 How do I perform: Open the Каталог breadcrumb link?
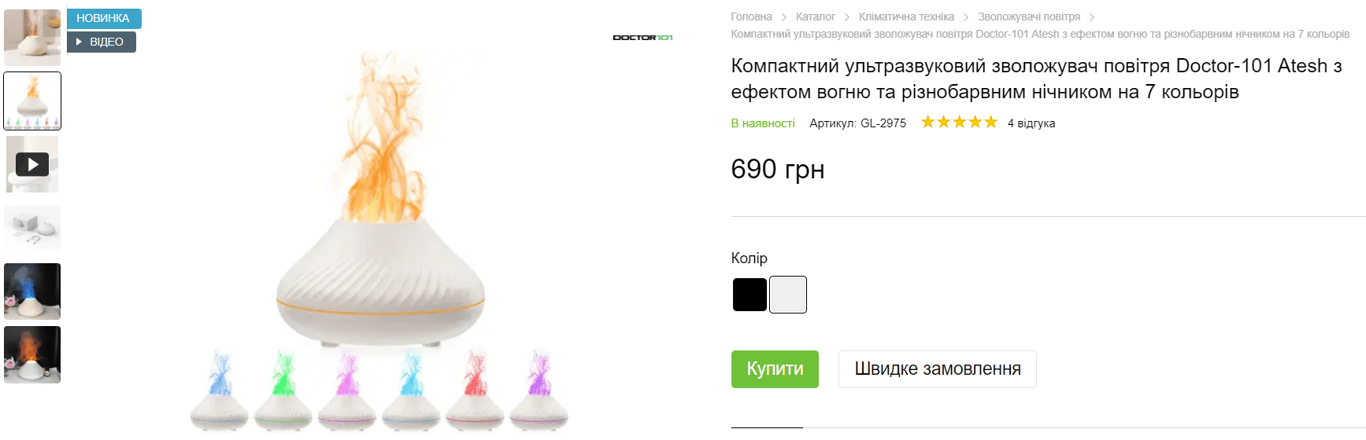point(816,17)
